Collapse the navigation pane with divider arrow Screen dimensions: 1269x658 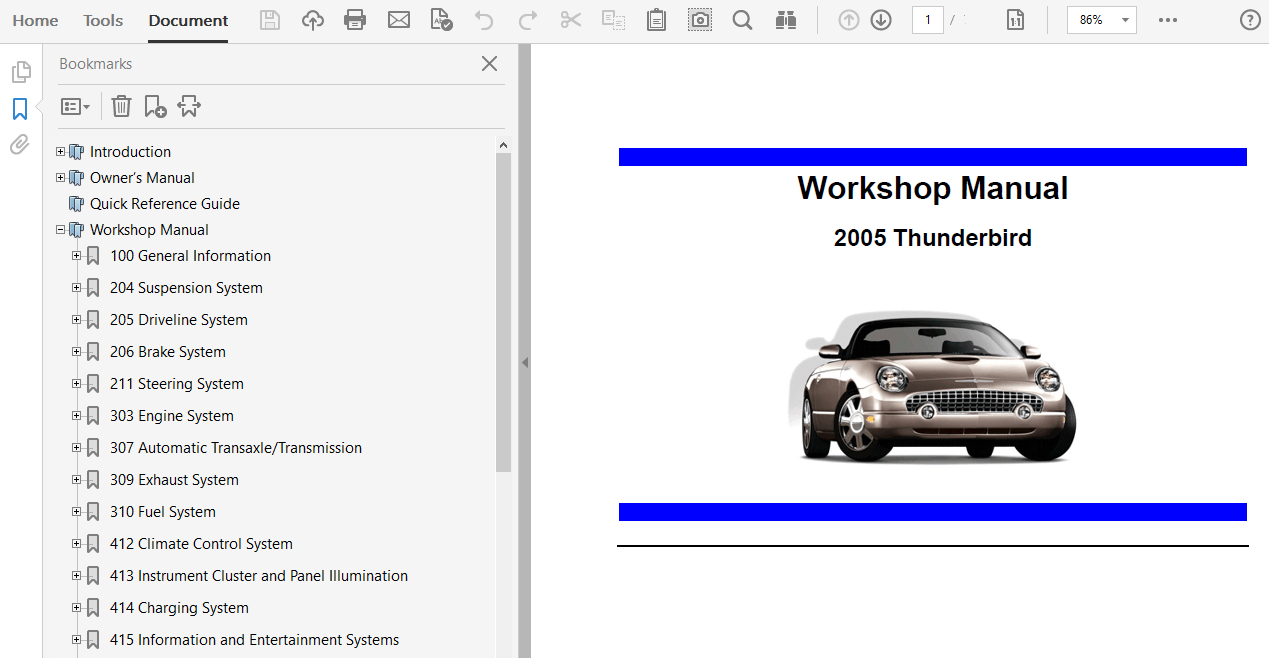(x=524, y=362)
